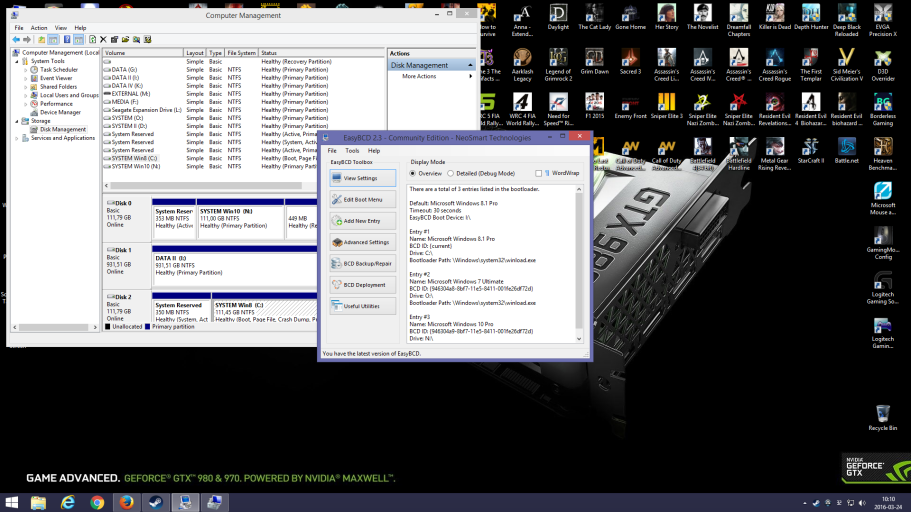Open File Explorer from the taskbar
This screenshot has height=512, width=911.
(38, 502)
